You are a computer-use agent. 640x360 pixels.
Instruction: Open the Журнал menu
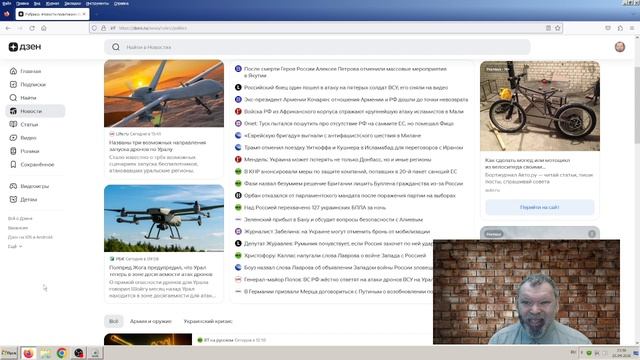[x=52, y=3]
